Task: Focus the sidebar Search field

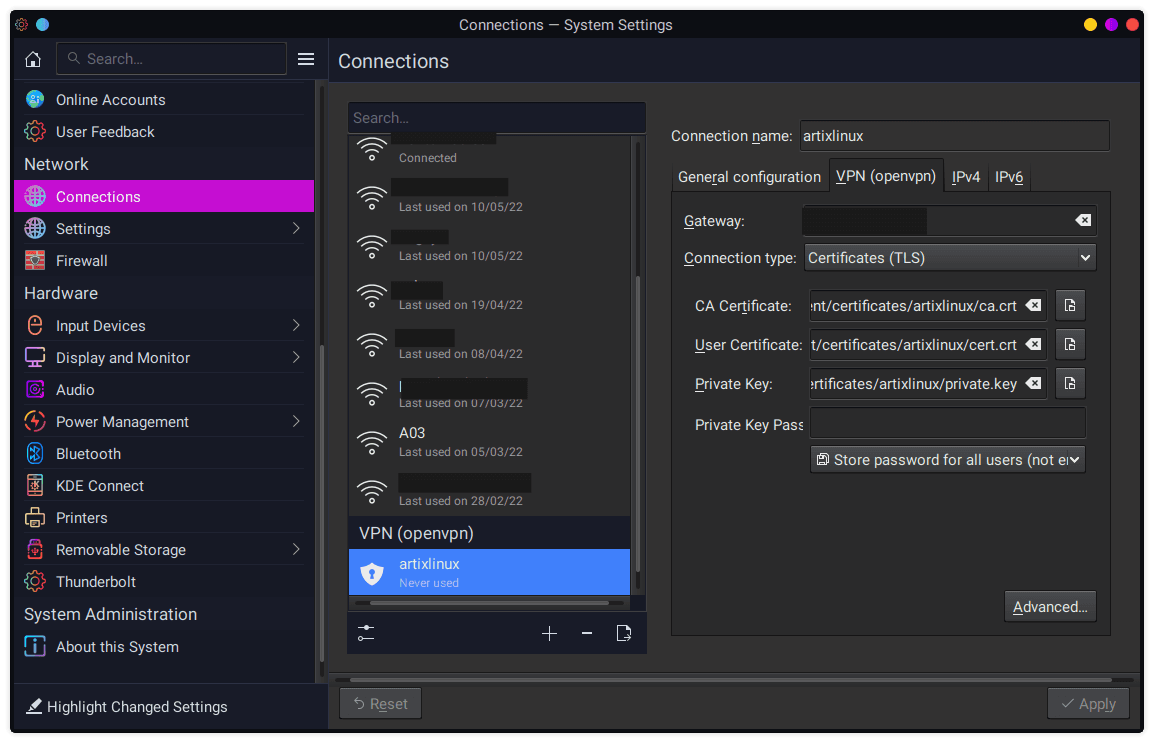Action: pos(171,59)
